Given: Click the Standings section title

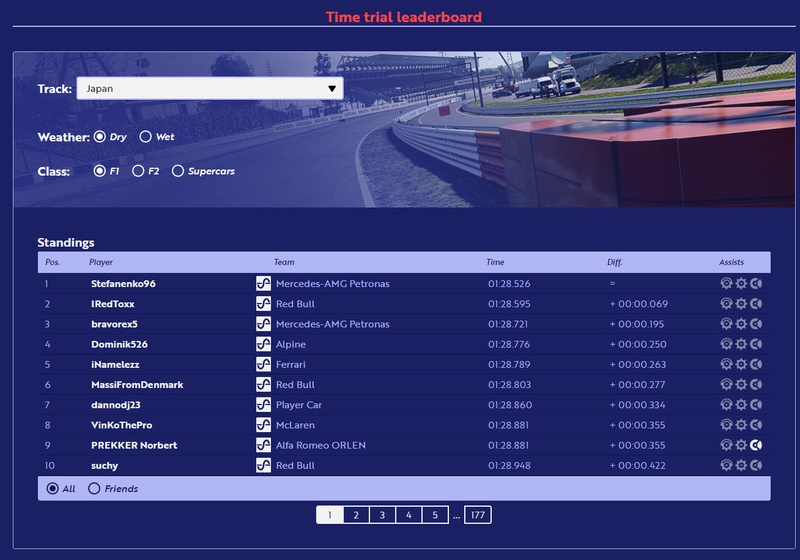Looking at the screenshot, I should [x=66, y=242].
